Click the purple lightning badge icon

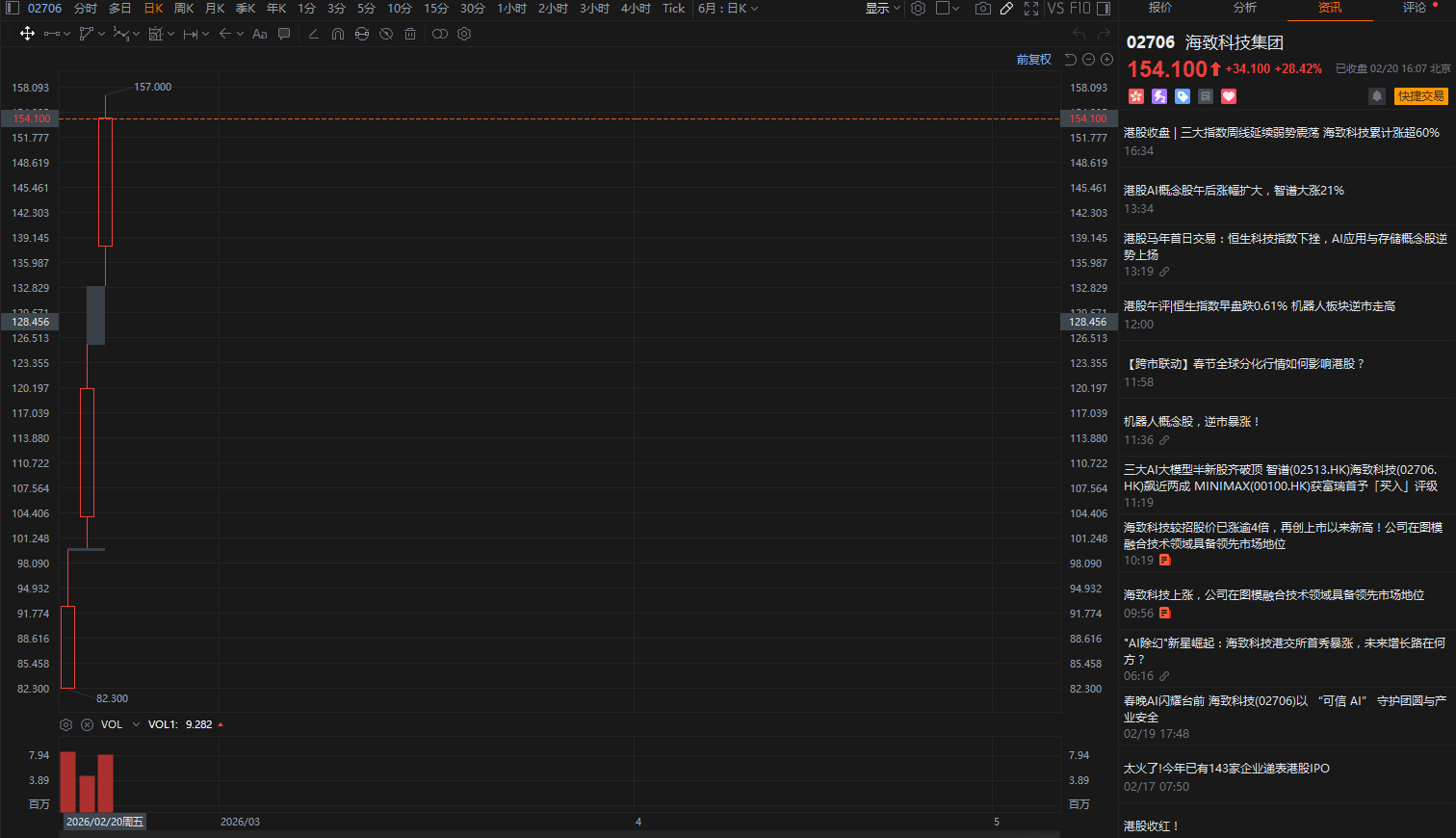(1159, 96)
